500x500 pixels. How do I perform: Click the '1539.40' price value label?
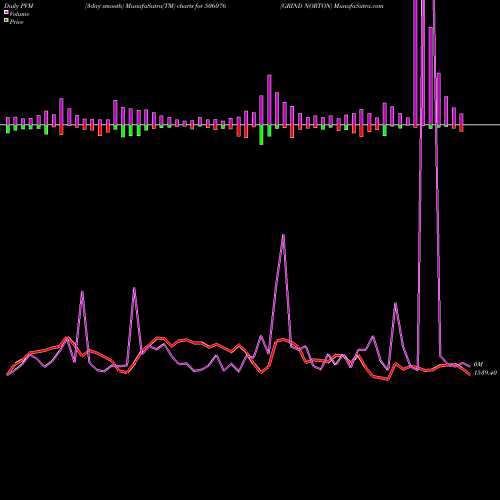(485, 373)
